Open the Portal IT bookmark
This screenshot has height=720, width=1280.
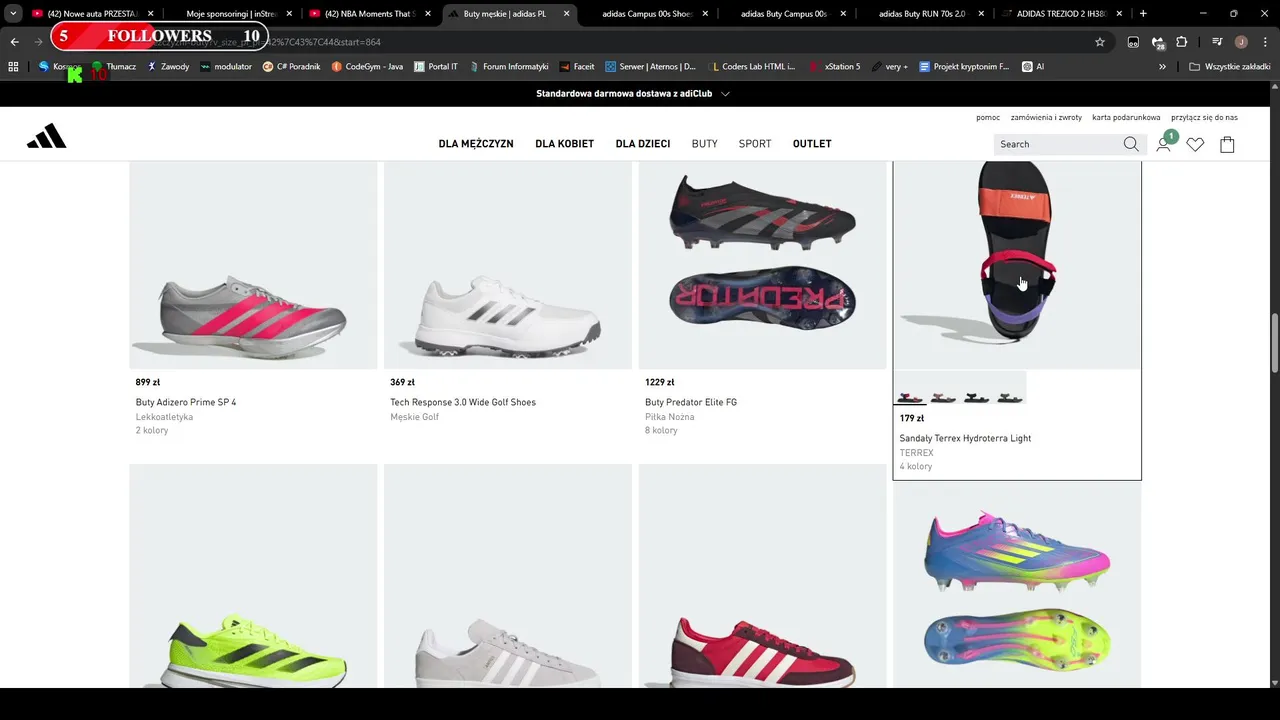pyautogui.click(x=435, y=66)
